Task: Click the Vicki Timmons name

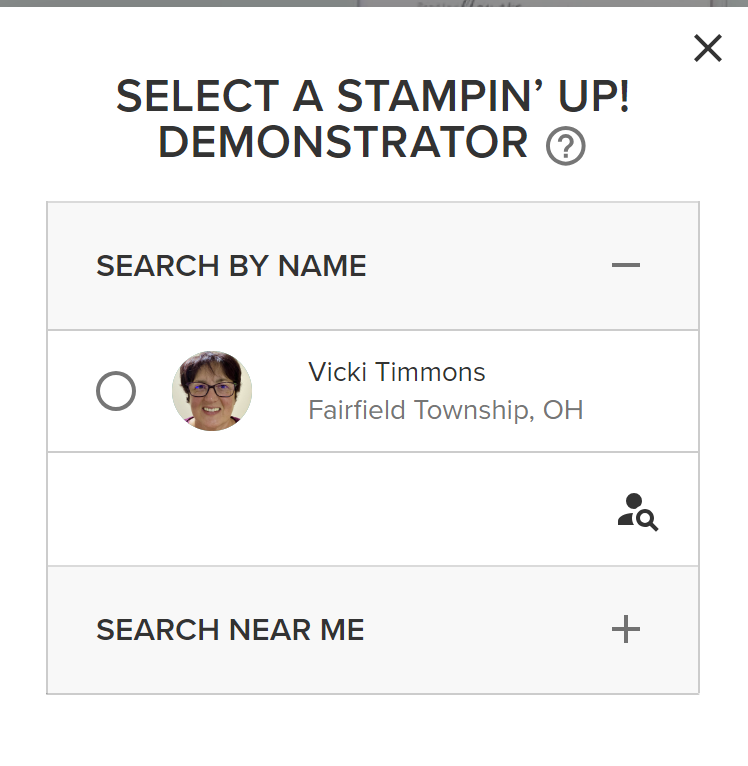Action: 396,372
